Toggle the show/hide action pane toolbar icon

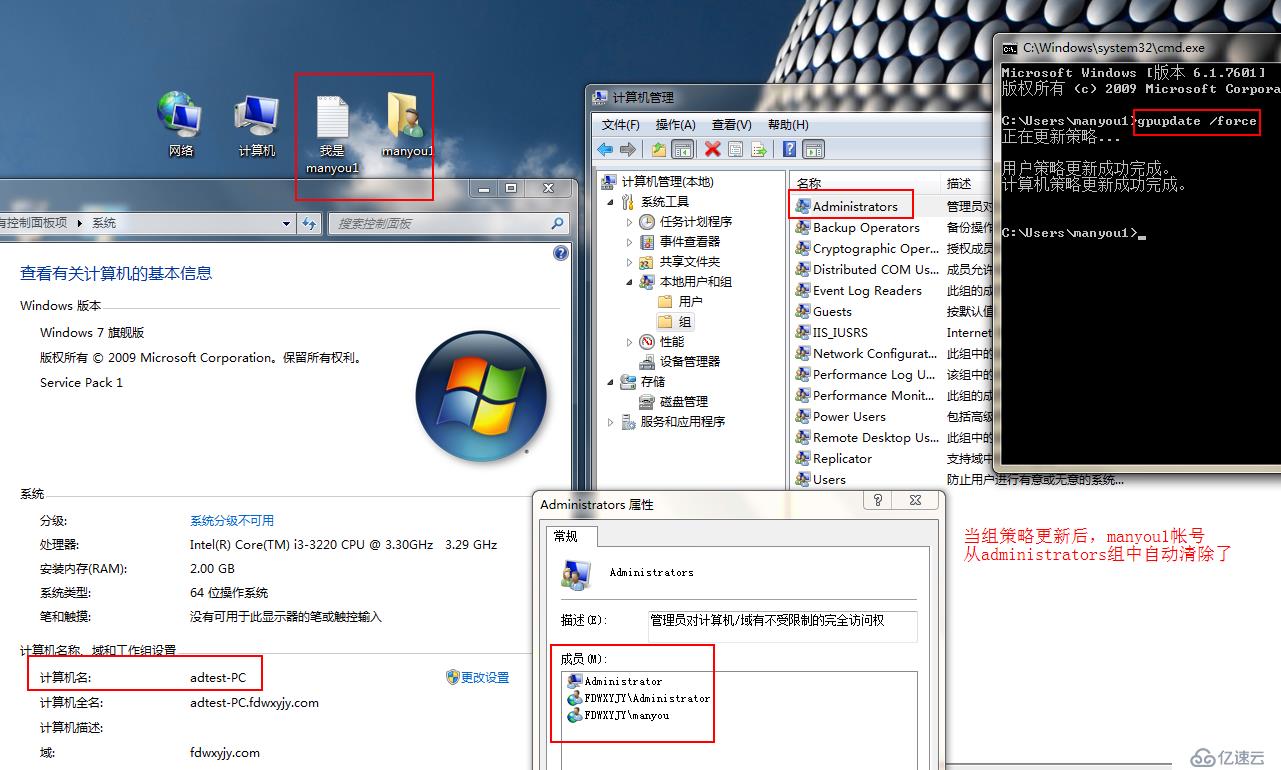pyautogui.click(x=814, y=149)
